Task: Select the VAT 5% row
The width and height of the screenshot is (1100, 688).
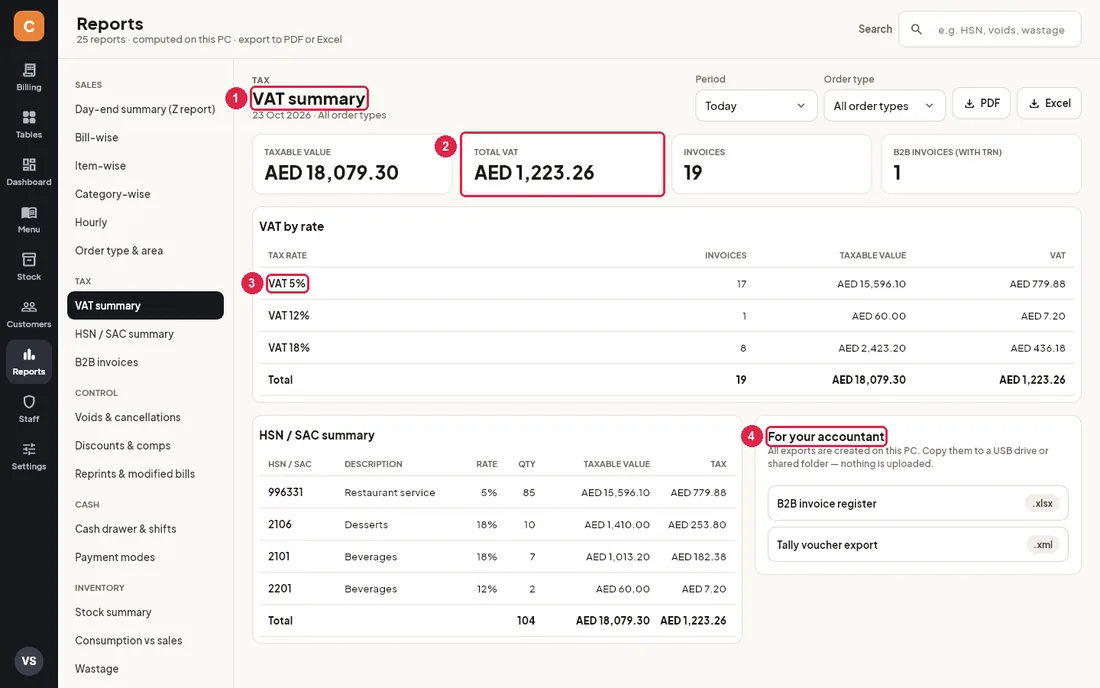Action: tap(666, 283)
